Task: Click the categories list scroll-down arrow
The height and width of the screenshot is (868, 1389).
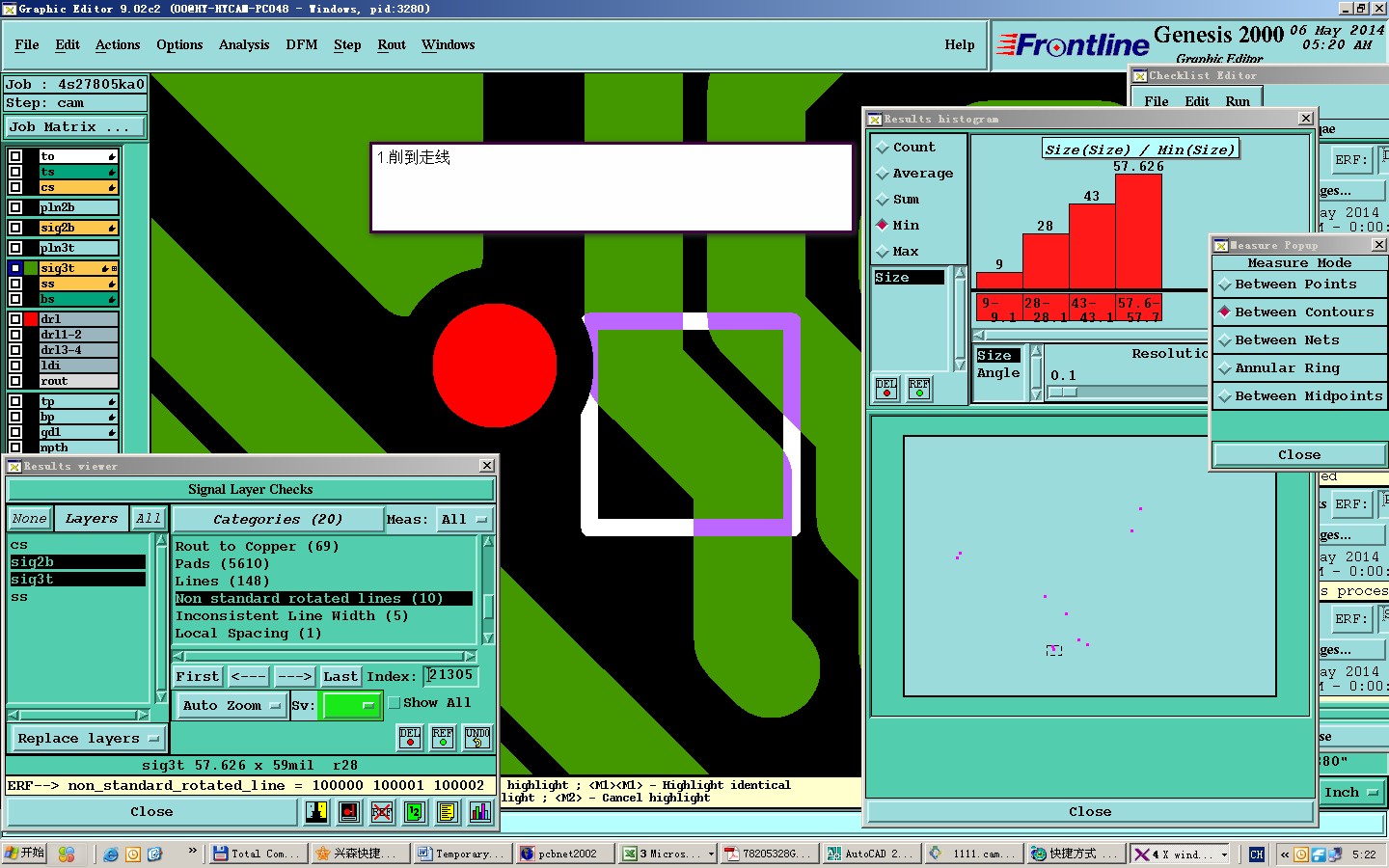Action: pyautogui.click(x=488, y=638)
